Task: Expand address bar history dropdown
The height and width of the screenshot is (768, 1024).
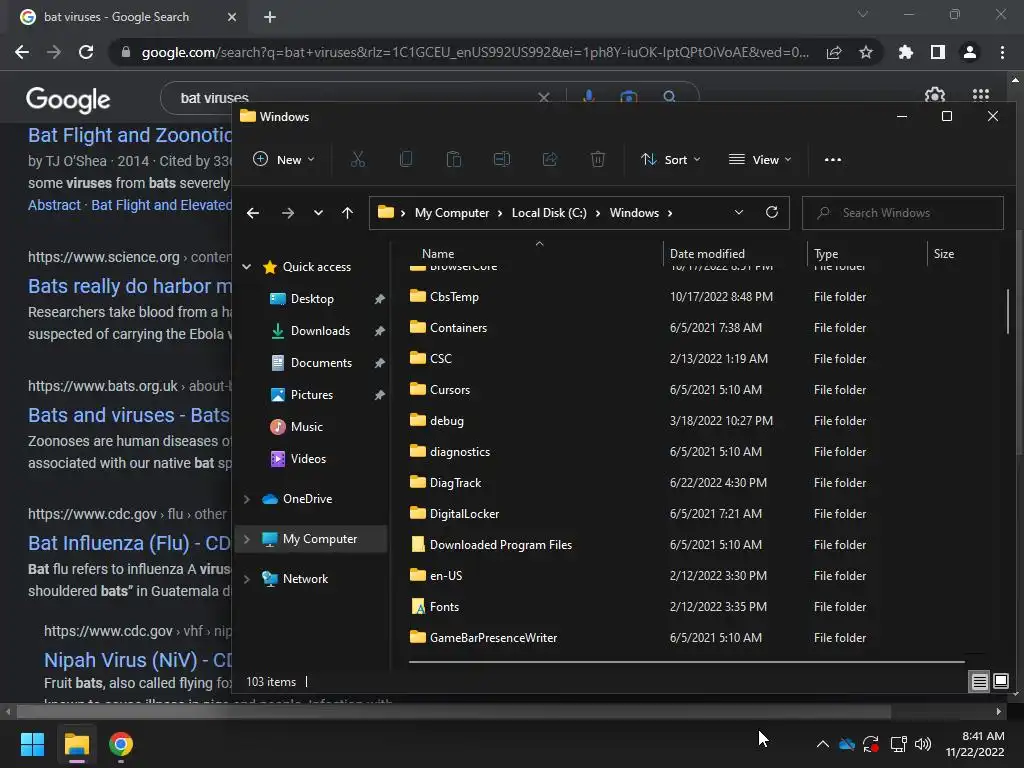Action: click(x=739, y=212)
